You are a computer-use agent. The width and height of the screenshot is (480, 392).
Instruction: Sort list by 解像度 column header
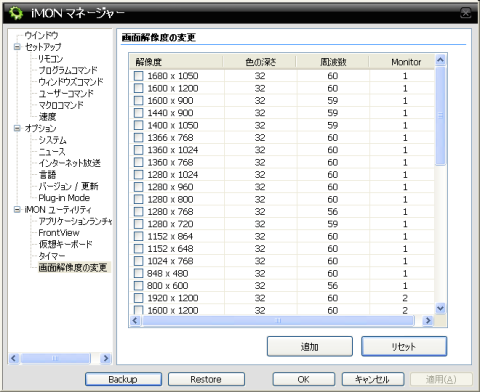pos(176,62)
